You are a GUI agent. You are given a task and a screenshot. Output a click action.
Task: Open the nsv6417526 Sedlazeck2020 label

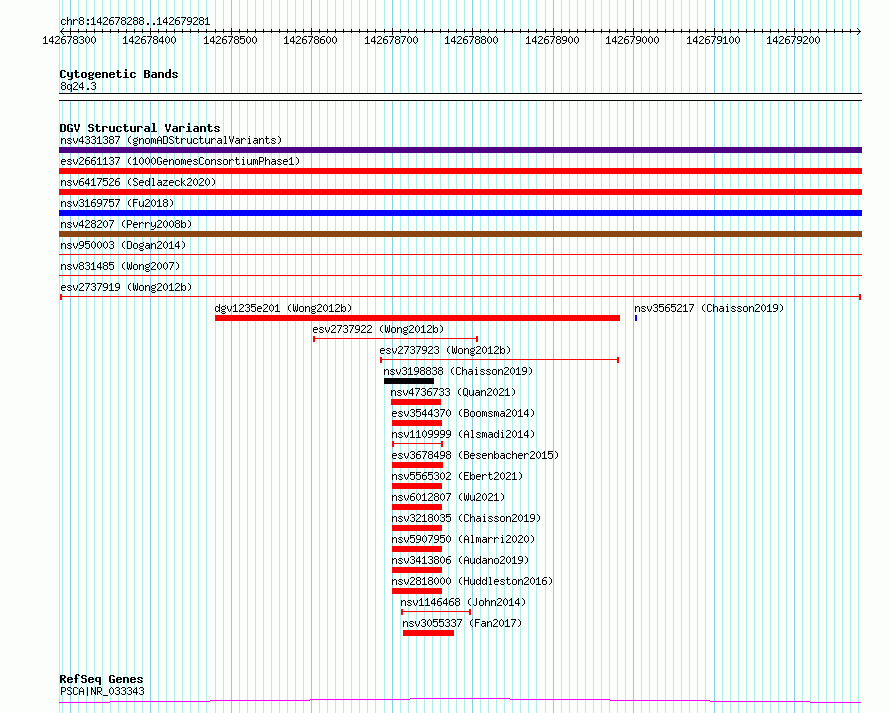click(x=138, y=182)
